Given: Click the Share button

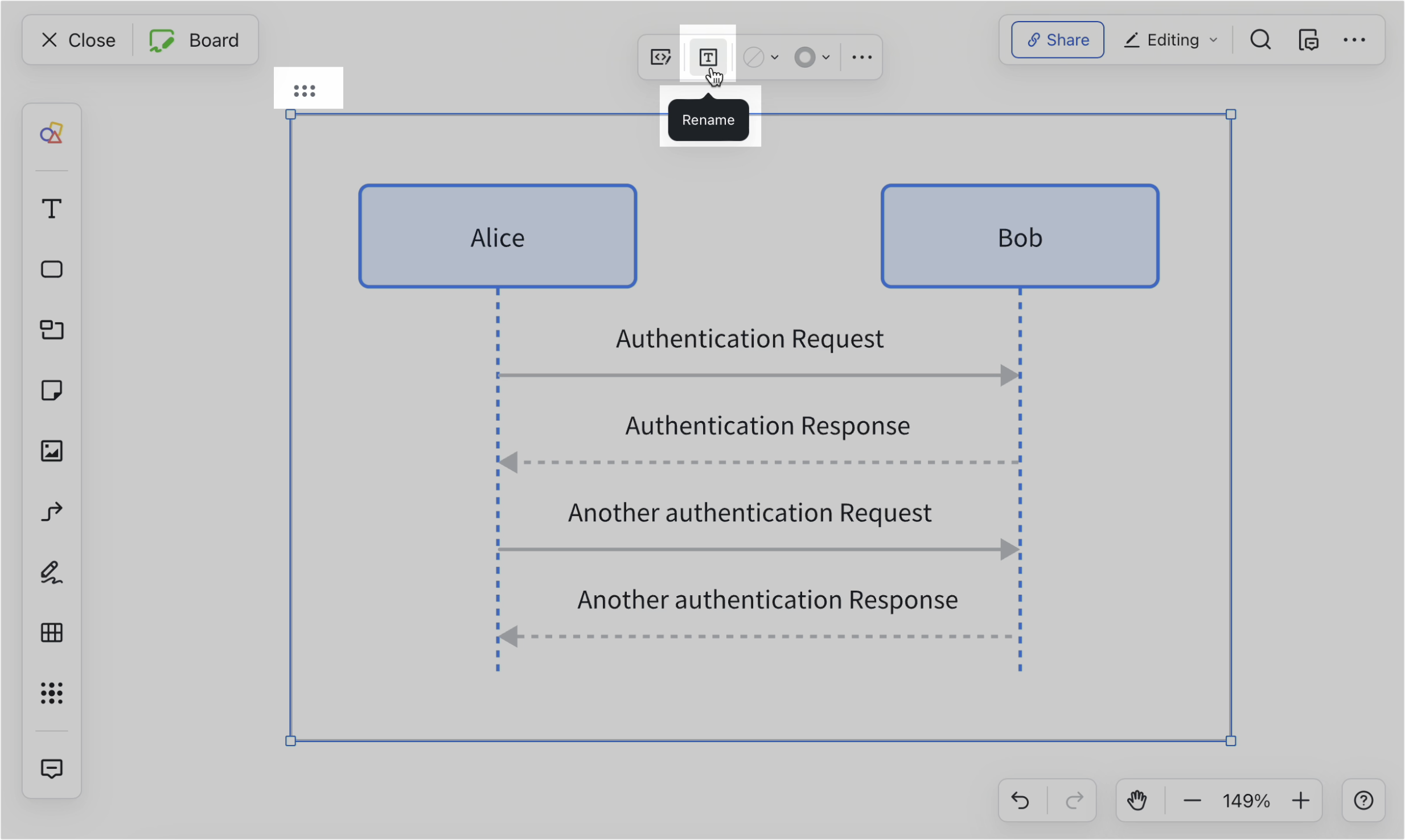Looking at the screenshot, I should [1058, 40].
